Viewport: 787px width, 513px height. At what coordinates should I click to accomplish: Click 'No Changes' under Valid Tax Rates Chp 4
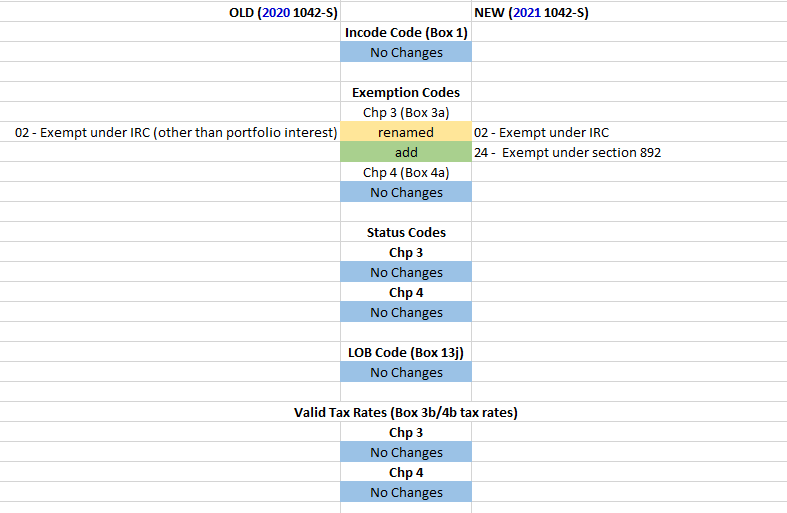click(406, 492)
